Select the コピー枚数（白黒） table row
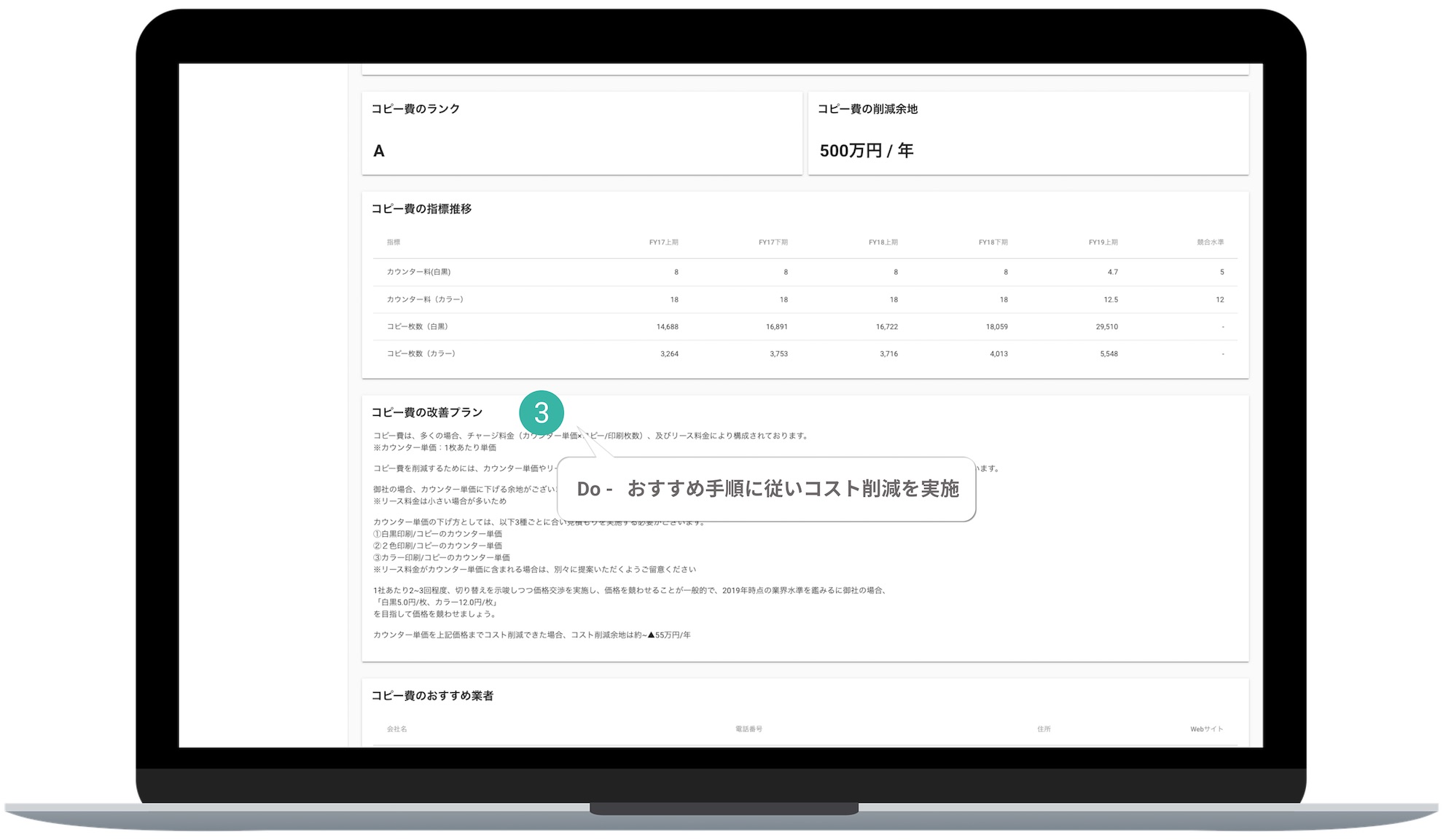The width and height of the screenshot is (1443, 840). [x=418, y=326]
